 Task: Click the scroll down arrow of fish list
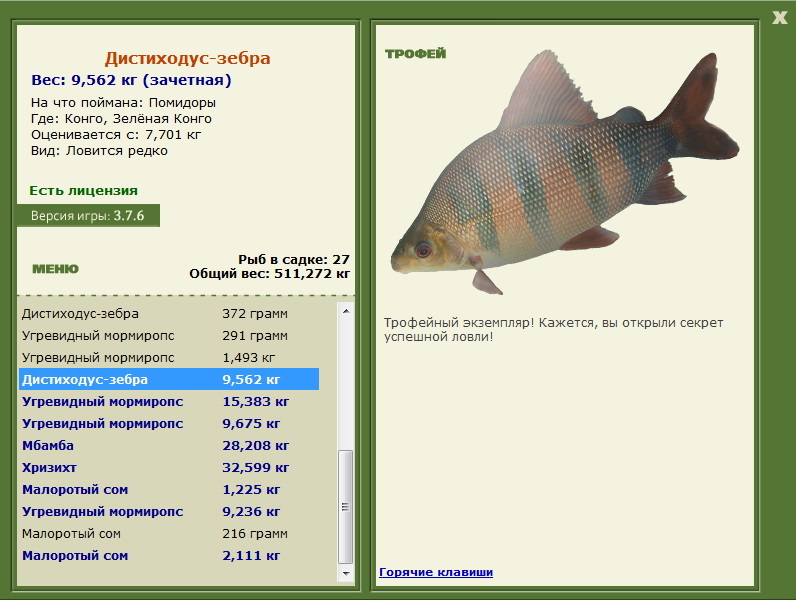tap(346, 574)
